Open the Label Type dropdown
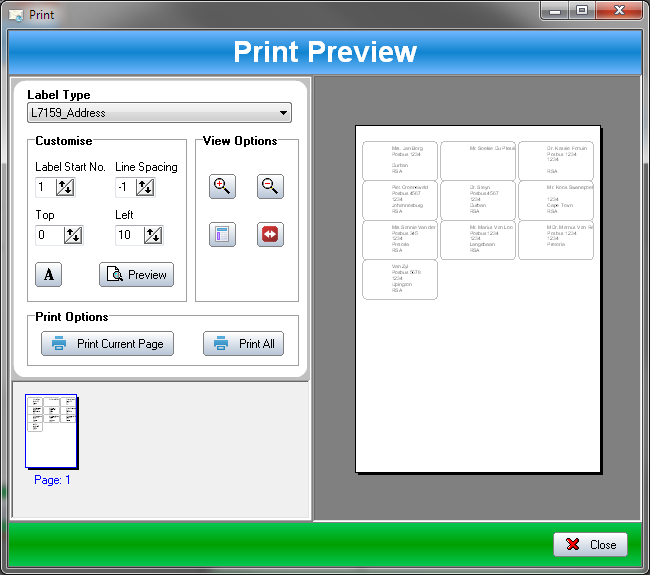This screenshot has width=650, height=575. point(159,113)
